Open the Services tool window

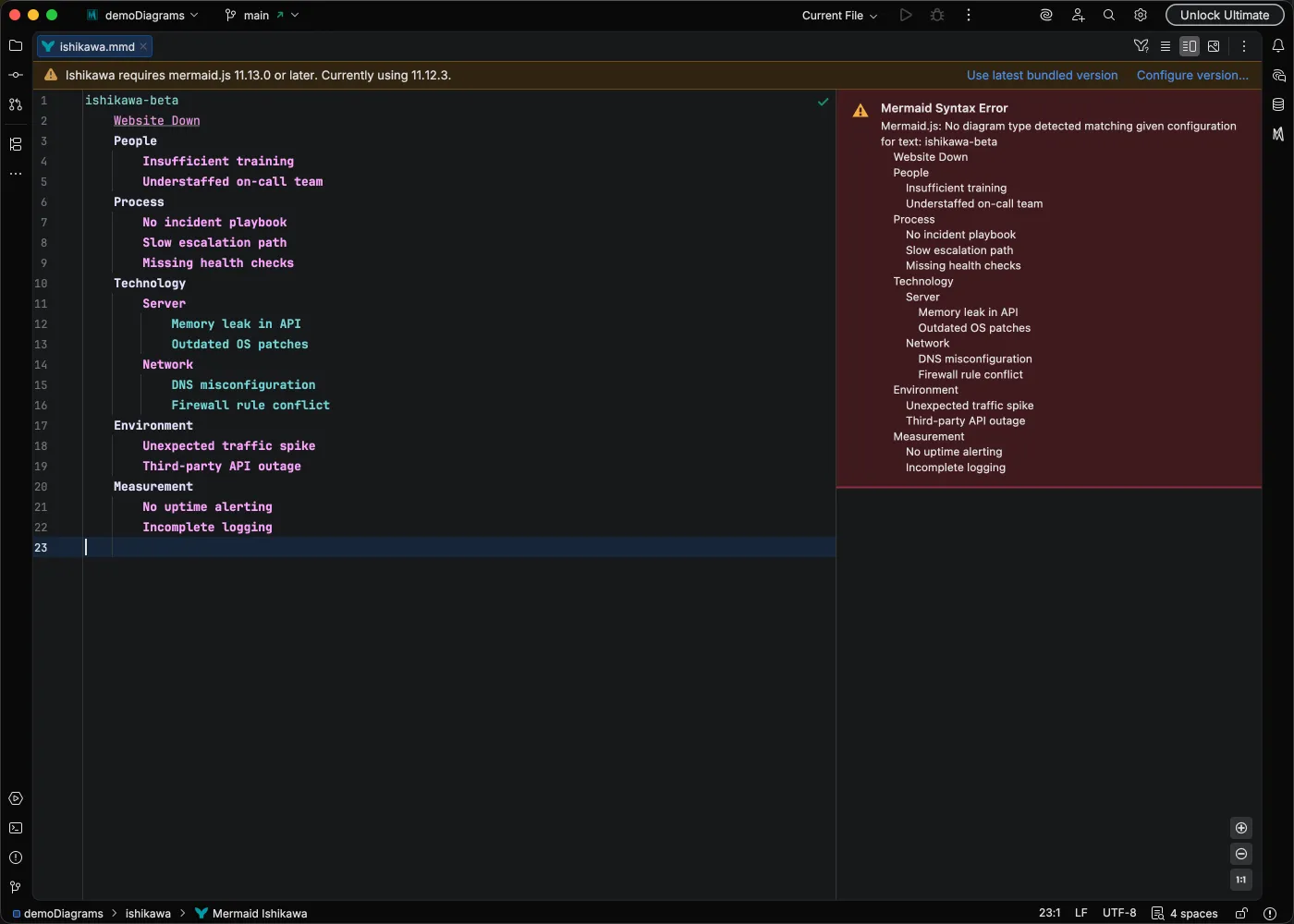coord(16,798)
